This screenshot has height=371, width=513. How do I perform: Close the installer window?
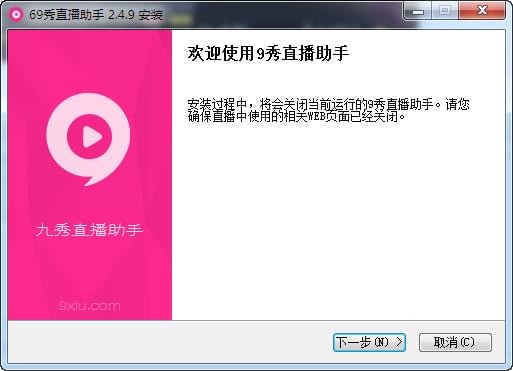pyautogui.click(x=482, y=11)
